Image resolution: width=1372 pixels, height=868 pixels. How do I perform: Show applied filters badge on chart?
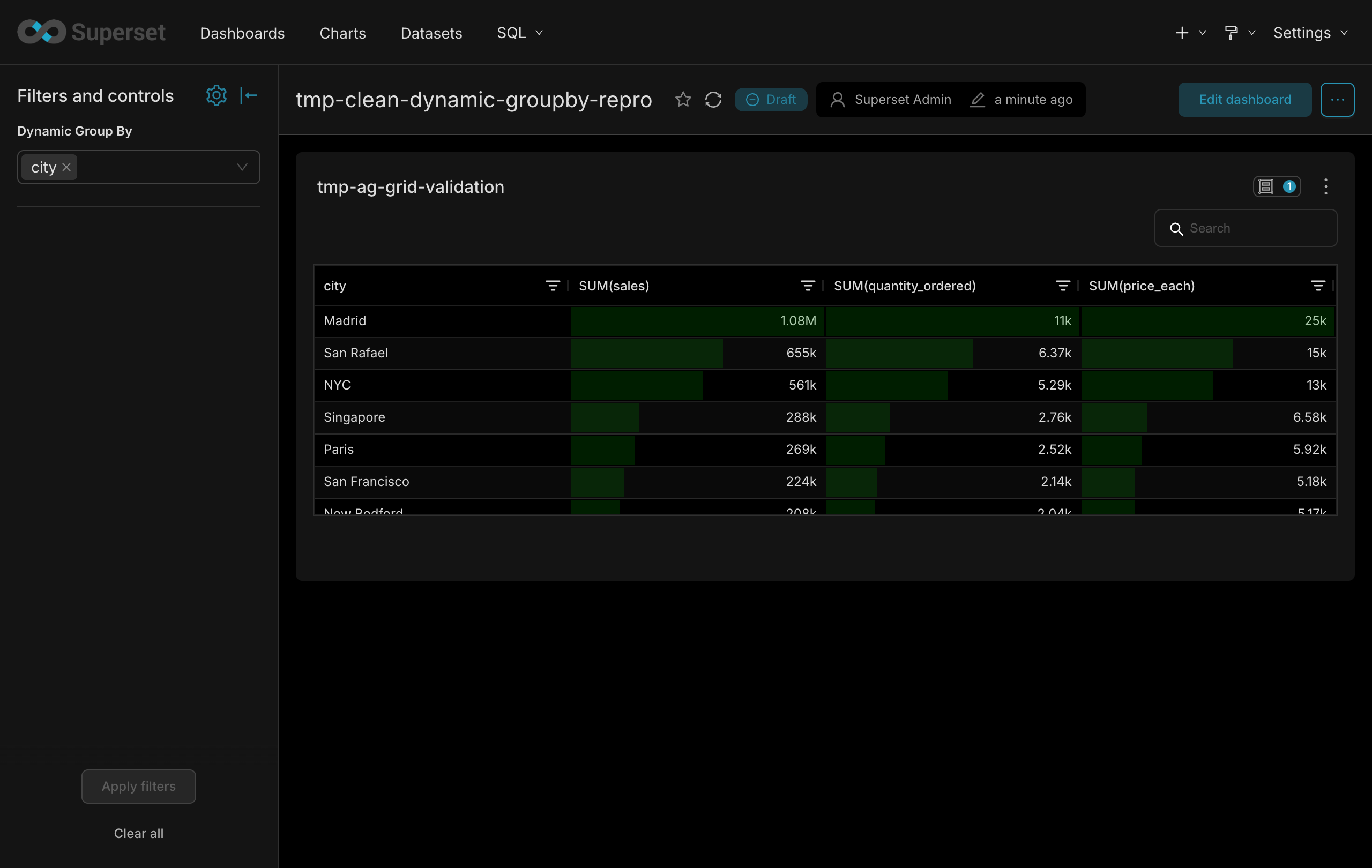click(x=1276, y=186)
